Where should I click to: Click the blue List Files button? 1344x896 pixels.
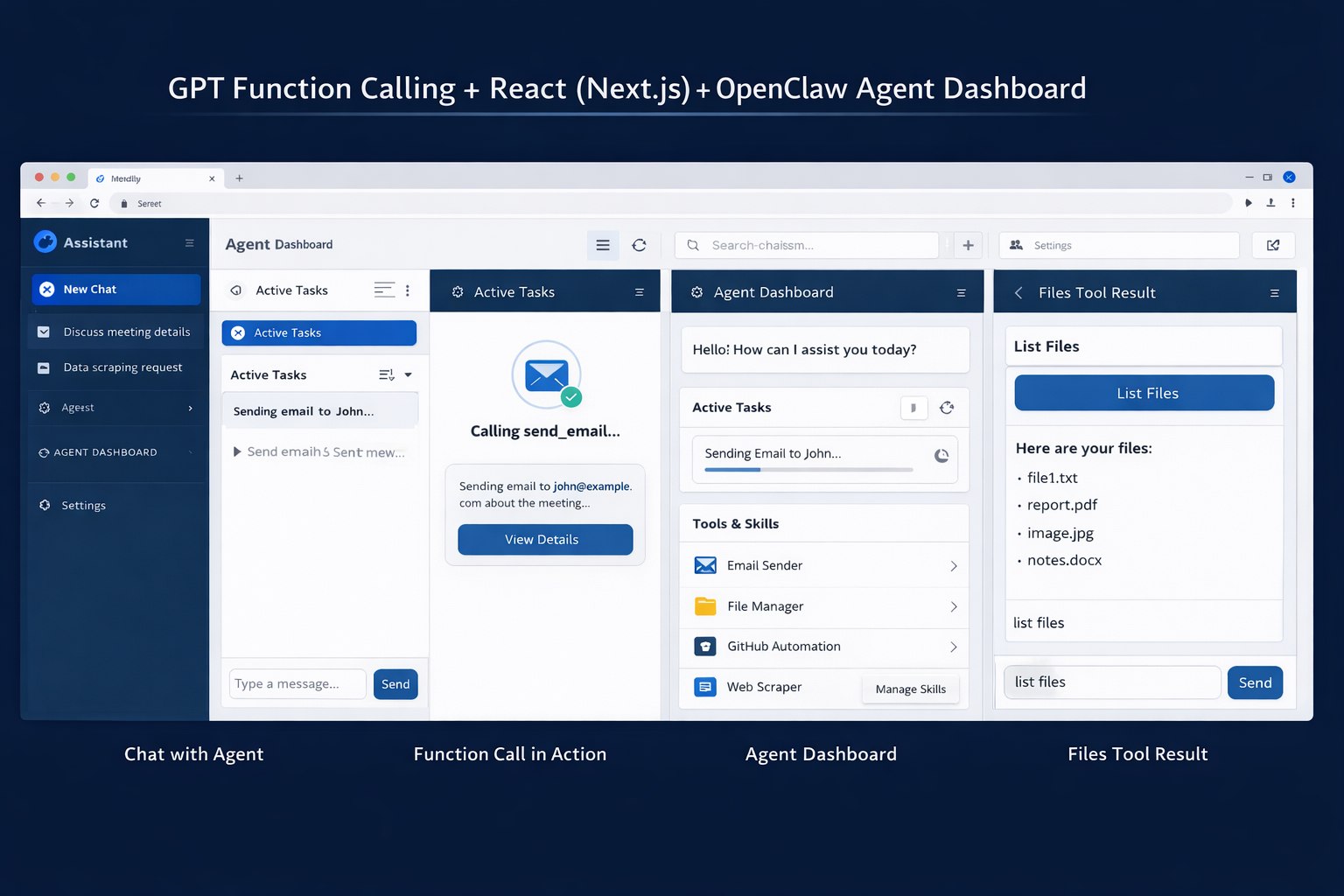1144,393
